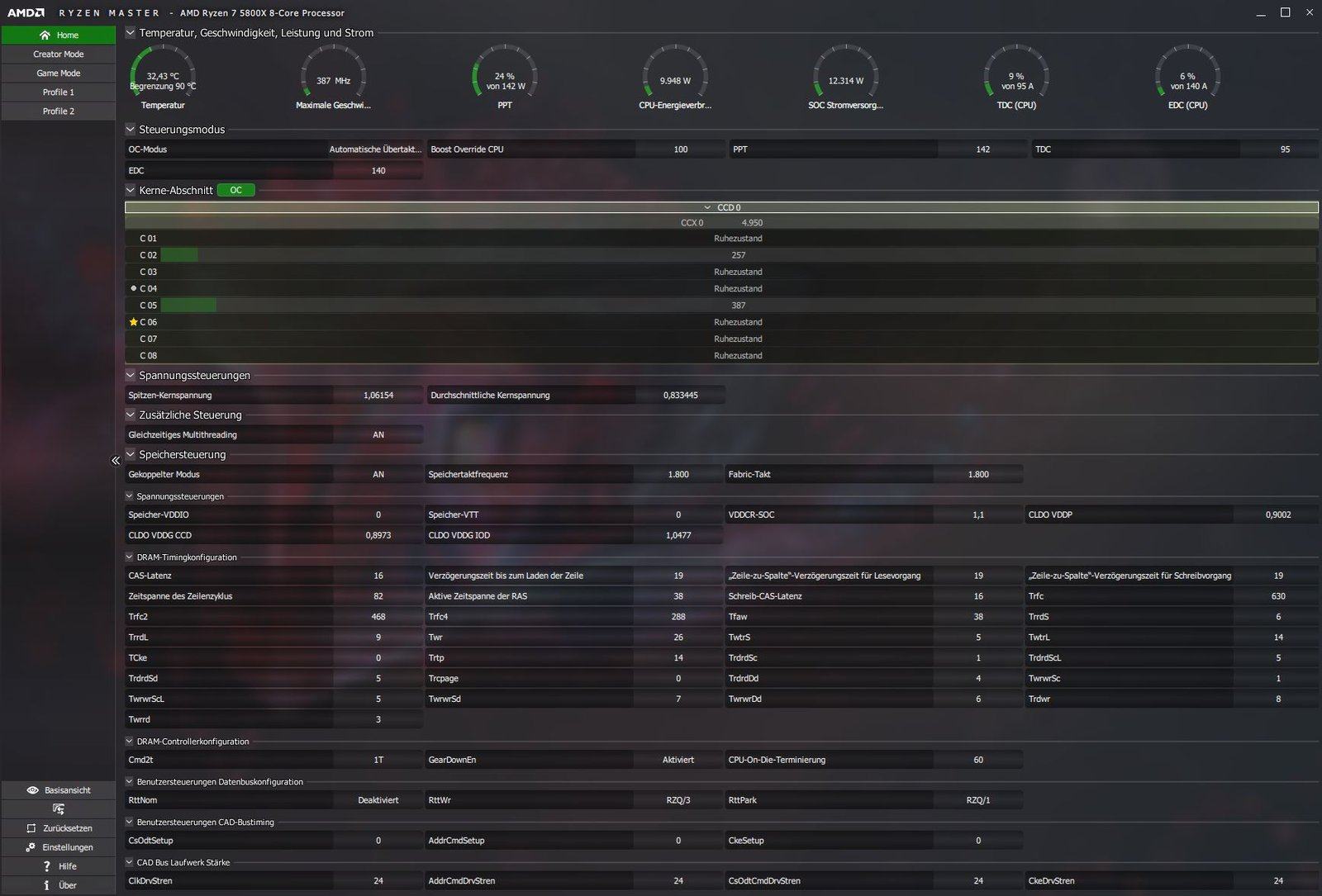Click the AMD logo in title bar

click(26, 12)
